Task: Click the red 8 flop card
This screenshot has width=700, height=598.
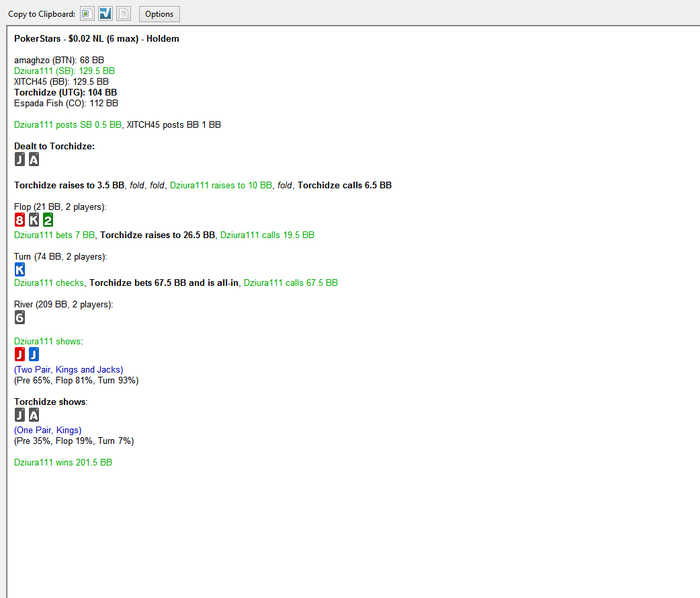Action: point(20,220)
